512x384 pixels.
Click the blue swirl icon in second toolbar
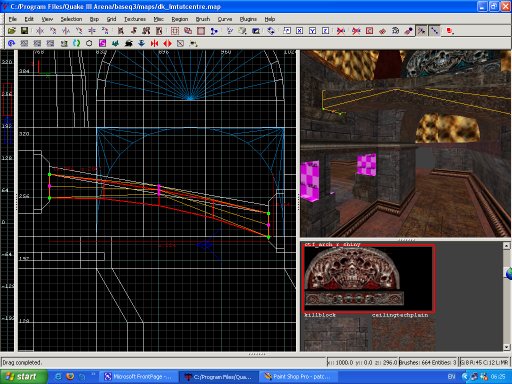(11, 43)
